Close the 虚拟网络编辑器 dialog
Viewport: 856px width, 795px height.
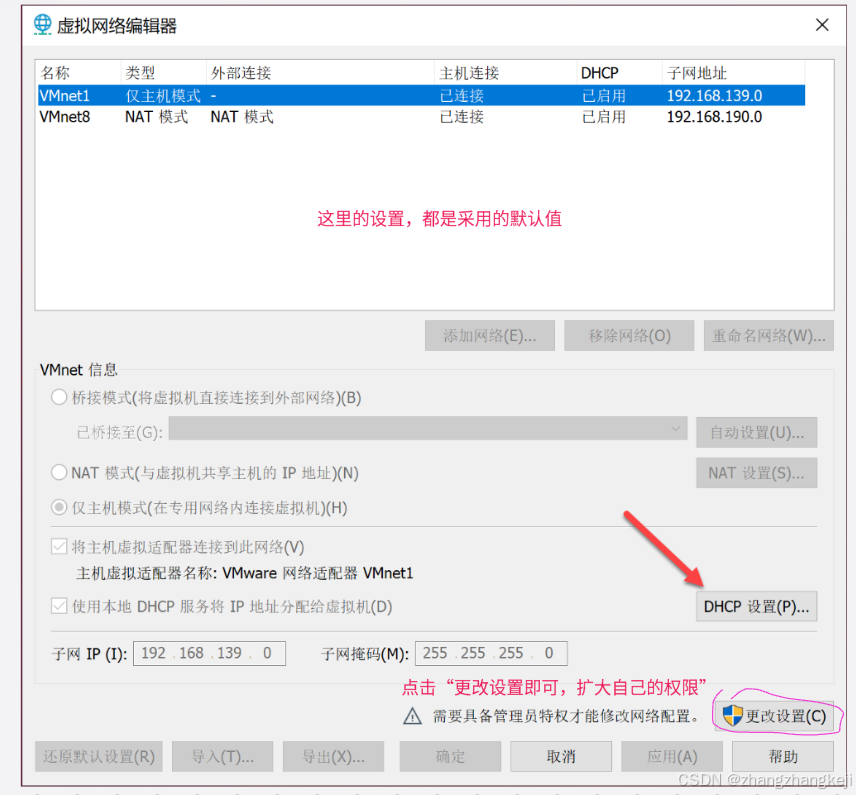click(x=822, y=25)
